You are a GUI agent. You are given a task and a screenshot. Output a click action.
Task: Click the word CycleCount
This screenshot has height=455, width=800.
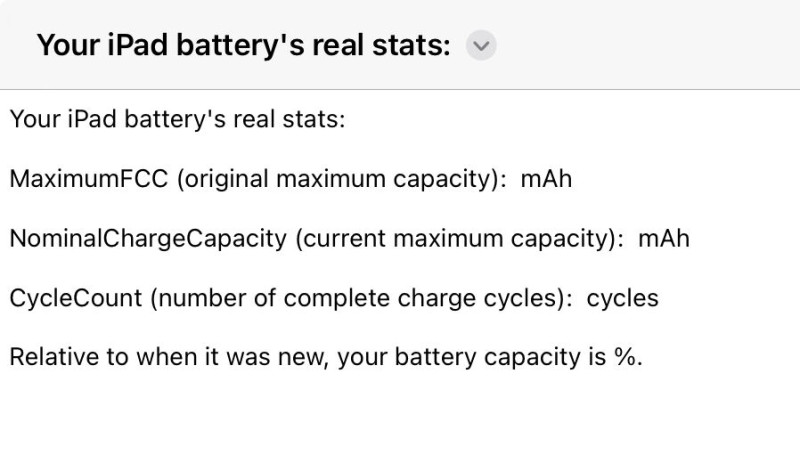click(x=76, y=298)
